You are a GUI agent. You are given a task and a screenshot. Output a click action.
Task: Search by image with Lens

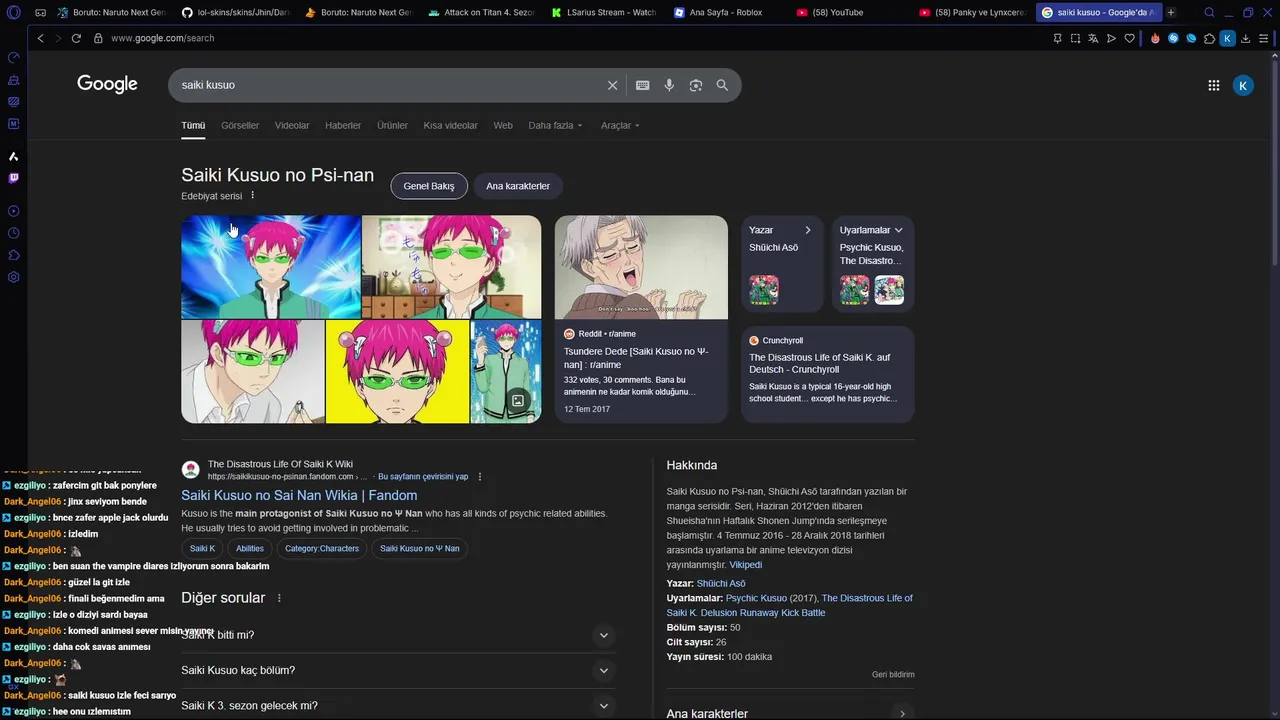click(696, 85)
